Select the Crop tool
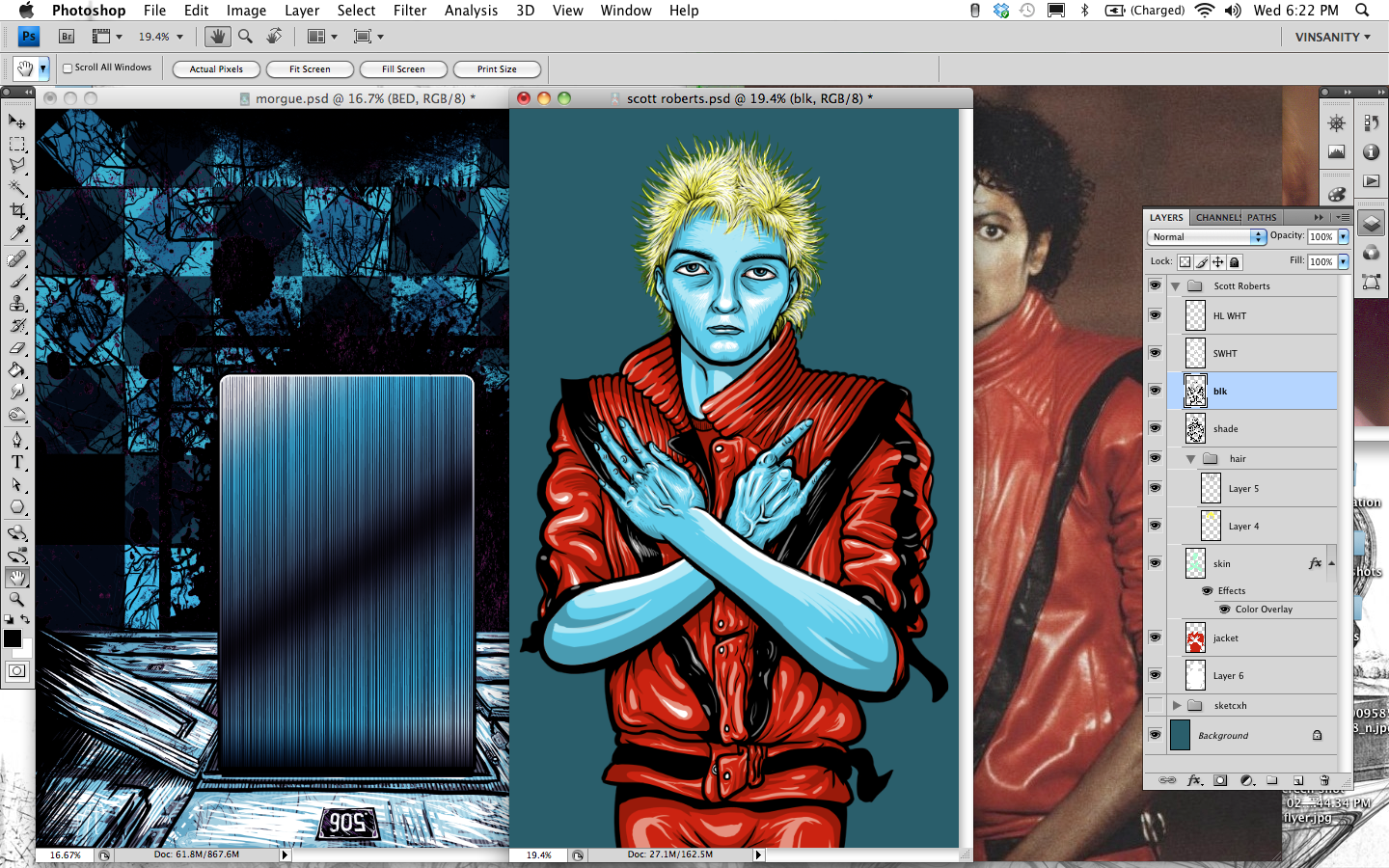The image size is (1389, 868). [17, 211]
